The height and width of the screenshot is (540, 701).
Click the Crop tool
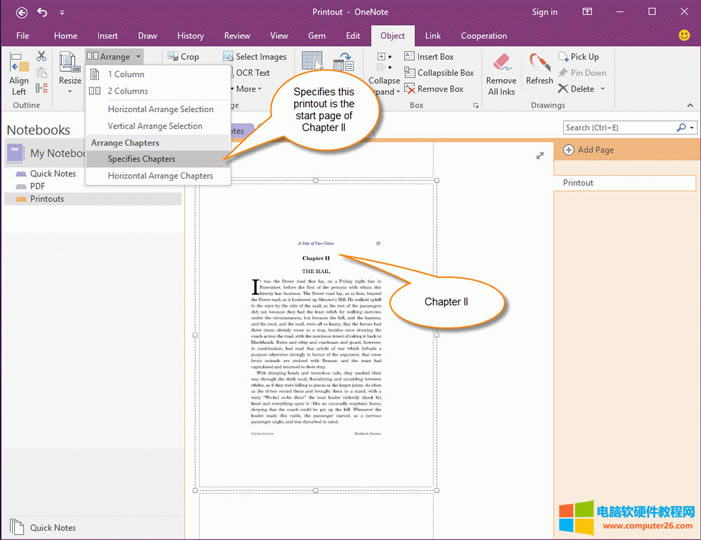coord(182,57)
